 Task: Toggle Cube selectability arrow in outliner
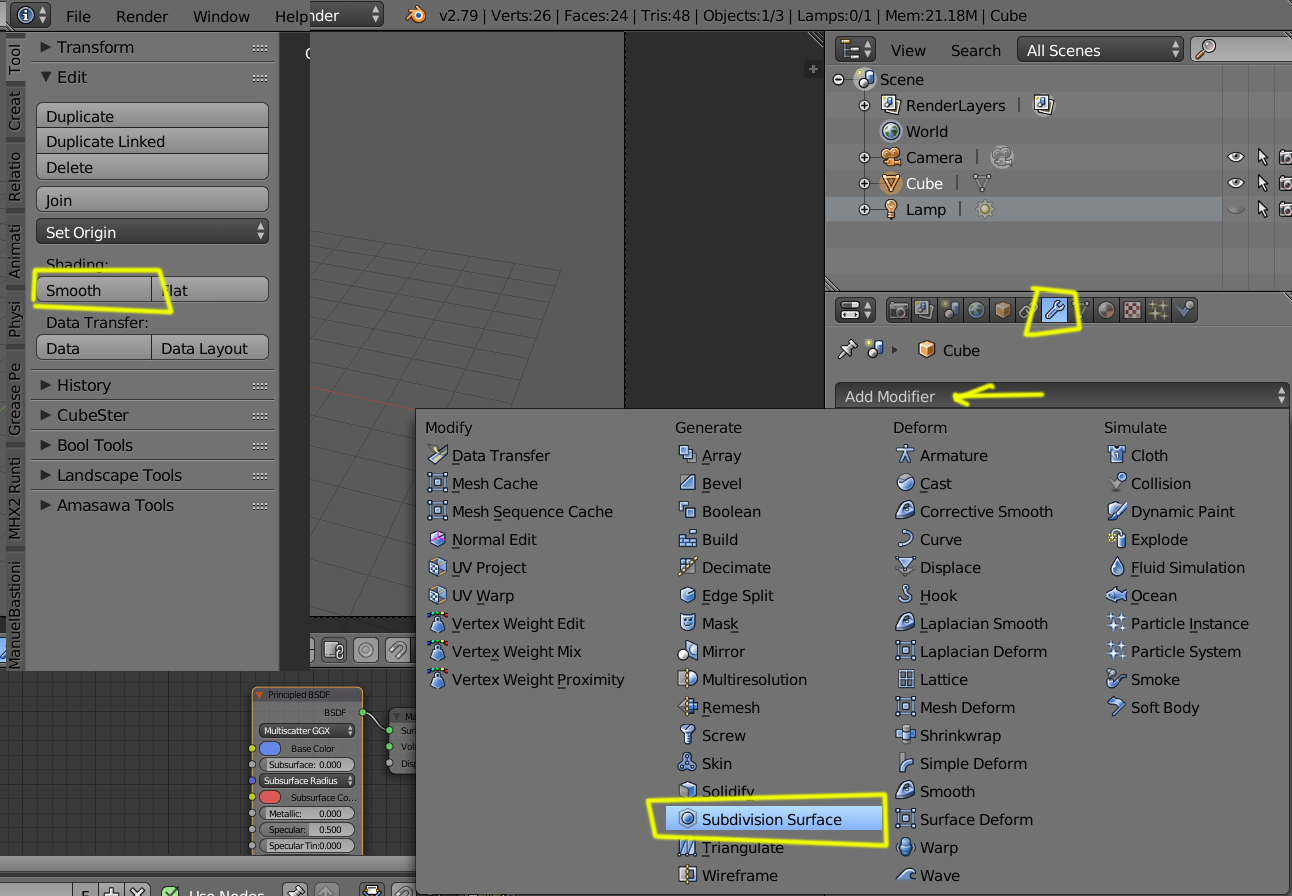(1262, 183)
